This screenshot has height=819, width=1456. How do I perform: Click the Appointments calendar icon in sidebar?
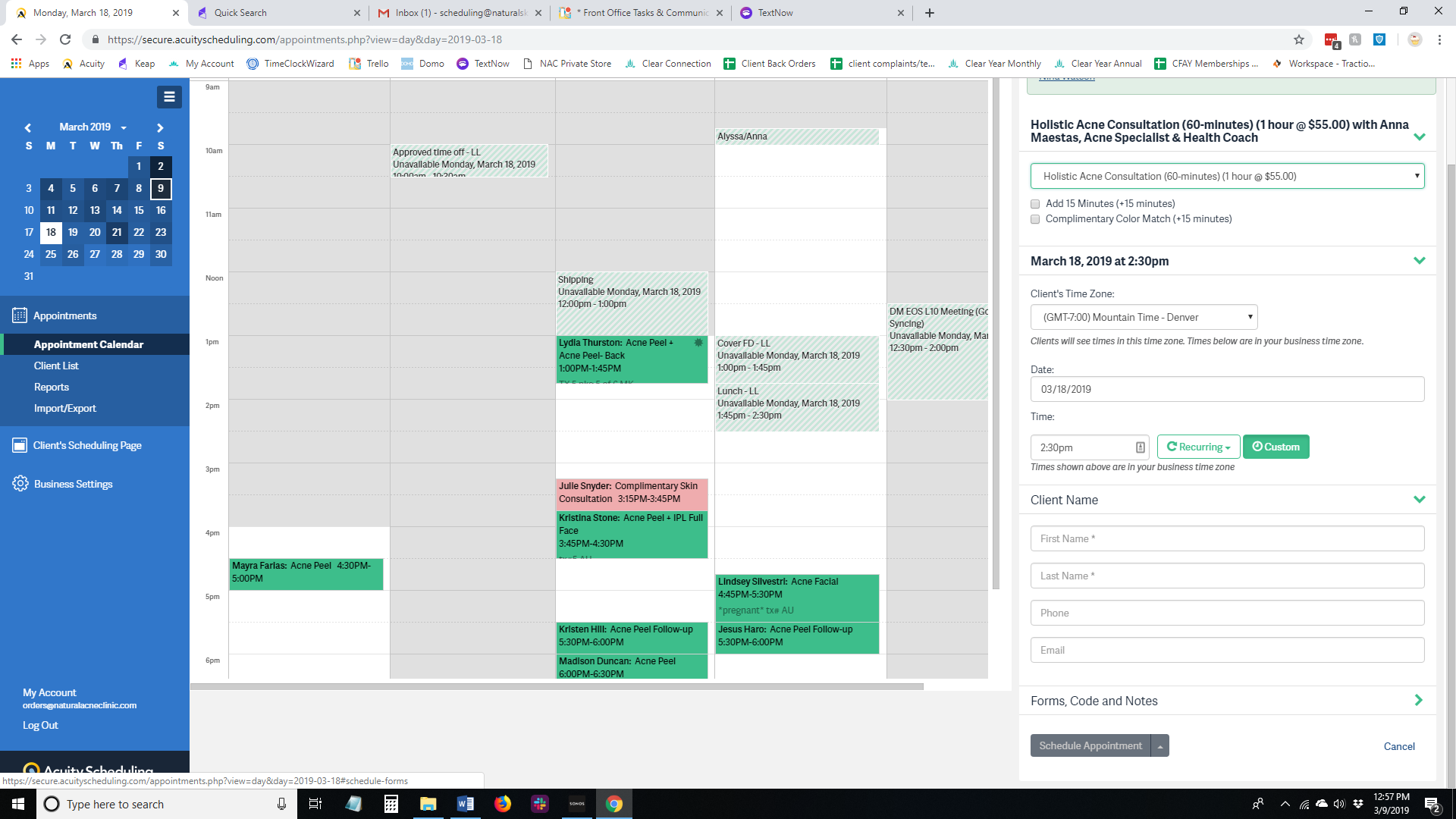[x=20, y=315]
